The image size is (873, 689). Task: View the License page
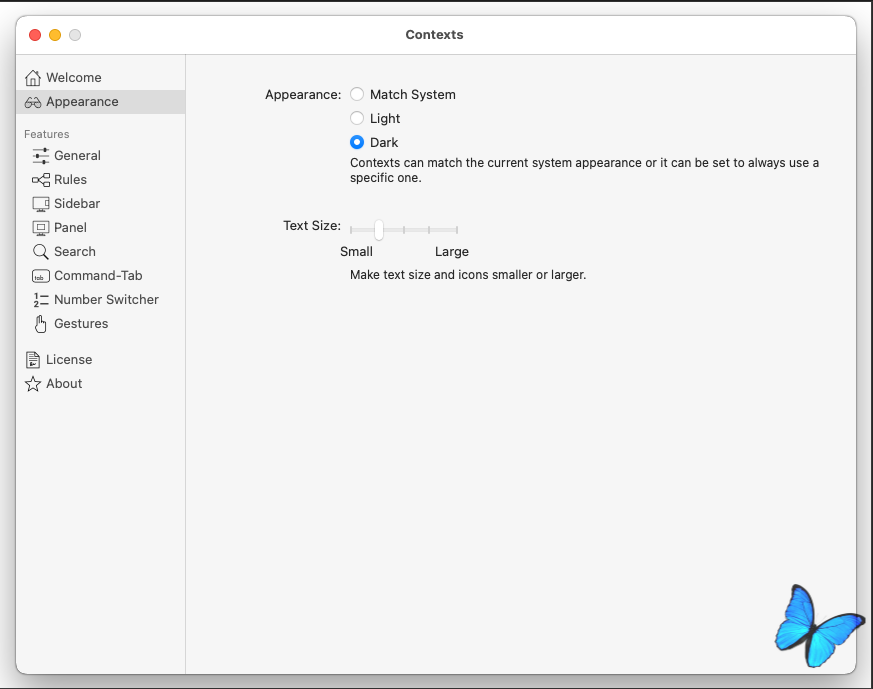pos(101,360)
